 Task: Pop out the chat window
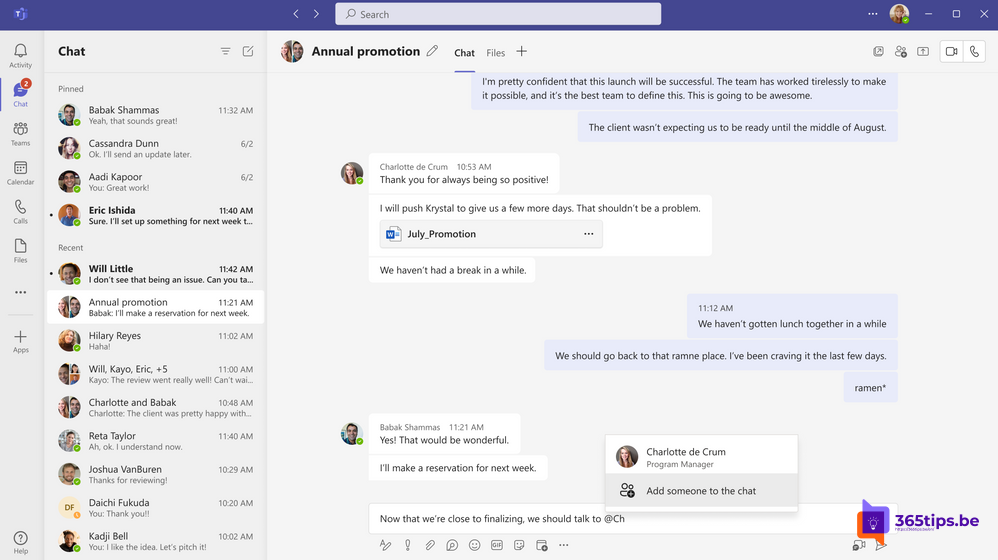(878, 52)
